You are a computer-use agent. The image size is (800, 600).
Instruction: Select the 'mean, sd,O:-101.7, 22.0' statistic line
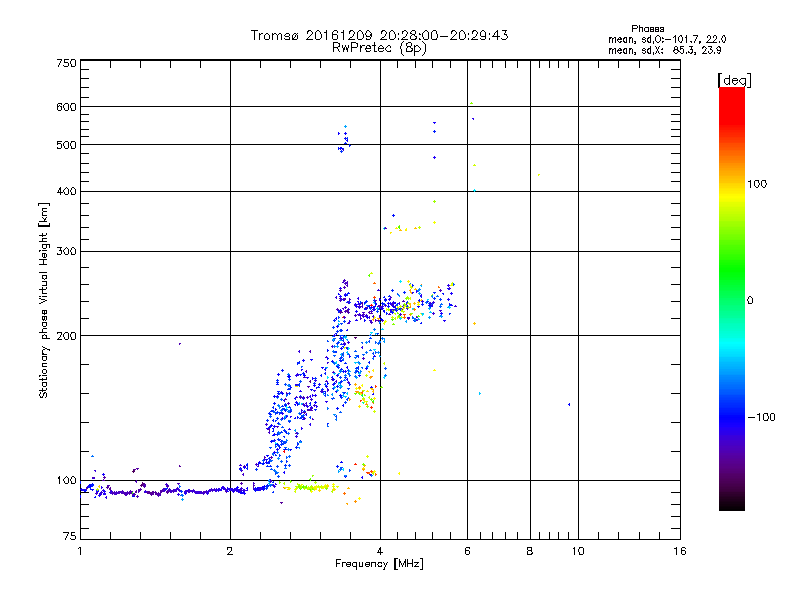tap(667, 39)
